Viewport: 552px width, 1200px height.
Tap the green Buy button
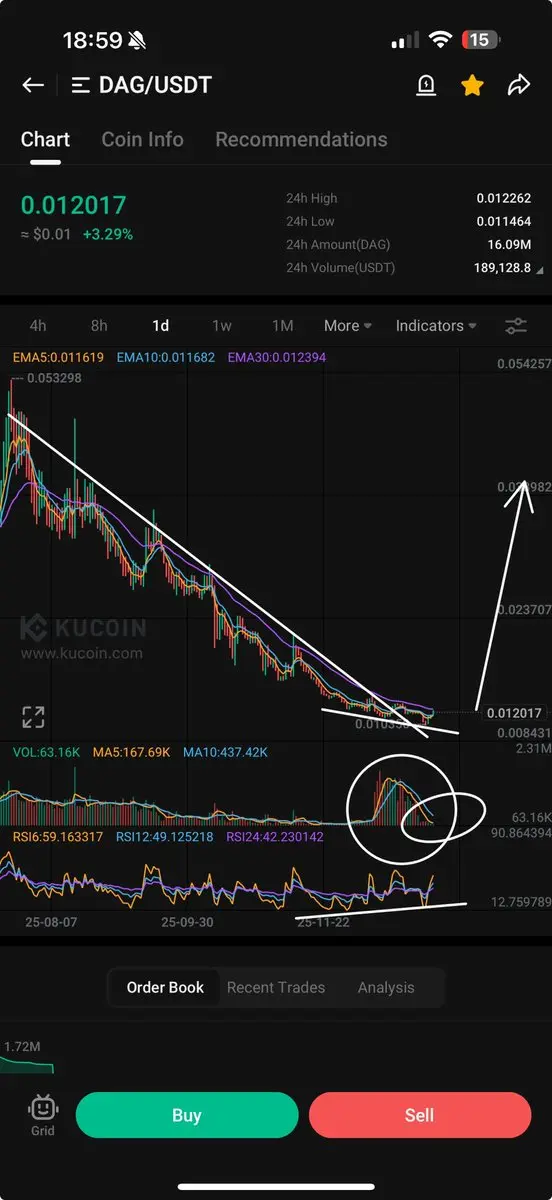click(187, 1115)
